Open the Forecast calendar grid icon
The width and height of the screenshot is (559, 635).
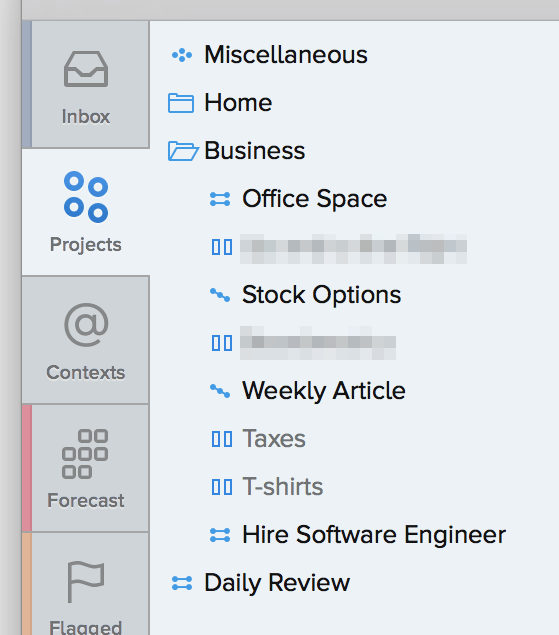pyautogui.click(x=85, y=454)
